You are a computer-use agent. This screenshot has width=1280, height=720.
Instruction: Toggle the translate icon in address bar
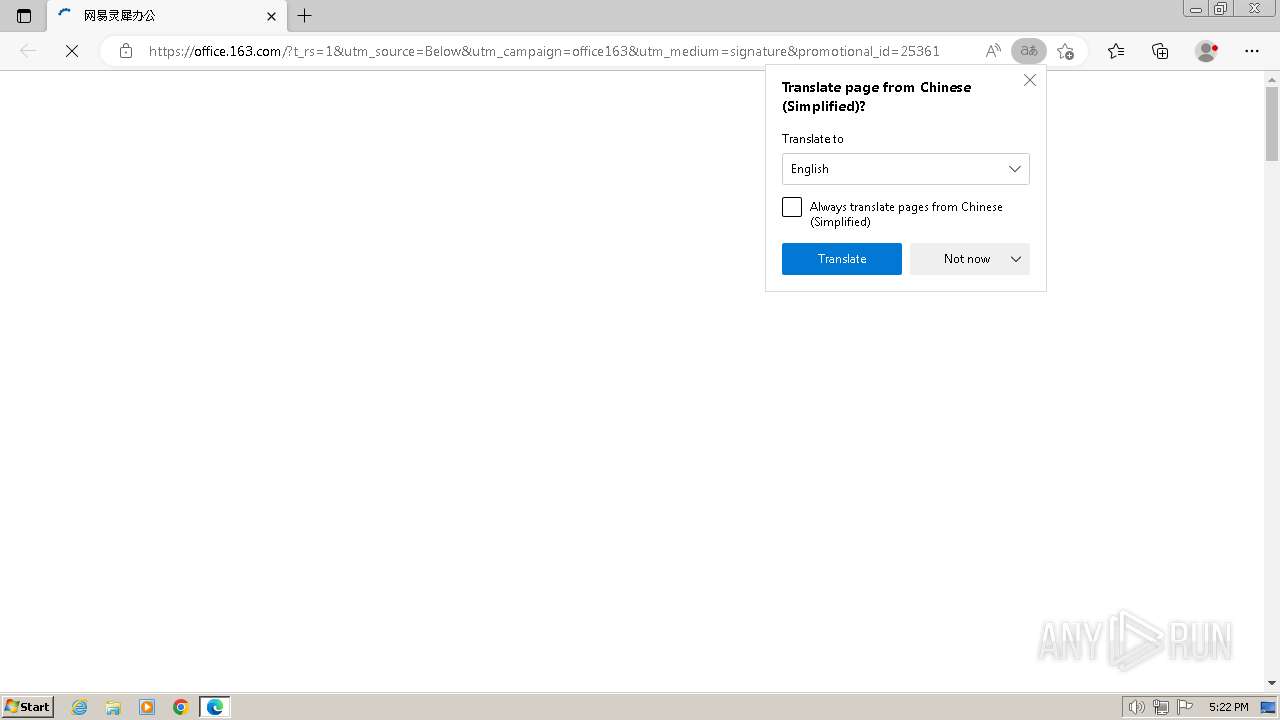pyautogui.click(x=1029, y=51)
